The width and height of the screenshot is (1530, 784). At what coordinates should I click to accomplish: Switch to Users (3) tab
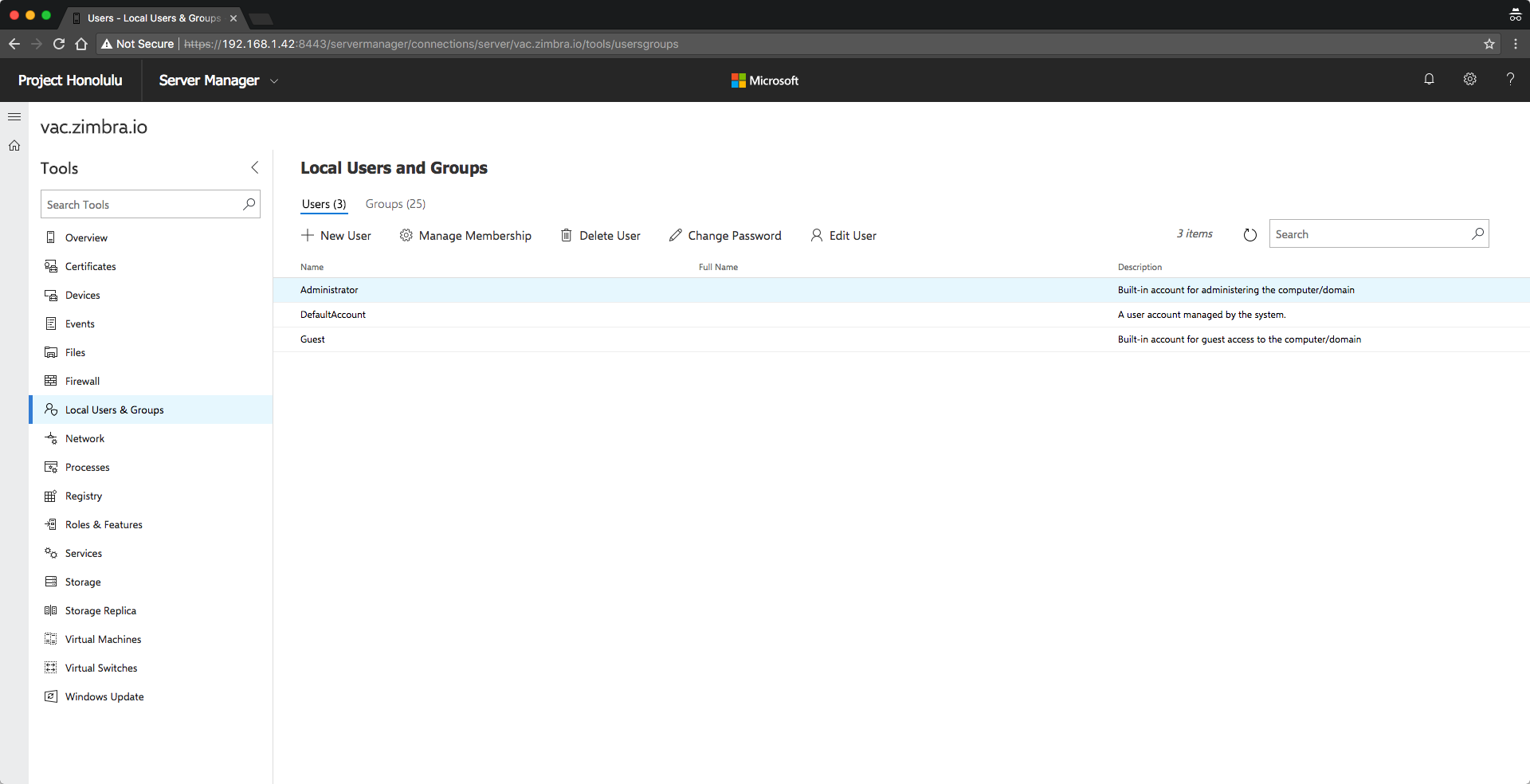click(x=324, y=204)
